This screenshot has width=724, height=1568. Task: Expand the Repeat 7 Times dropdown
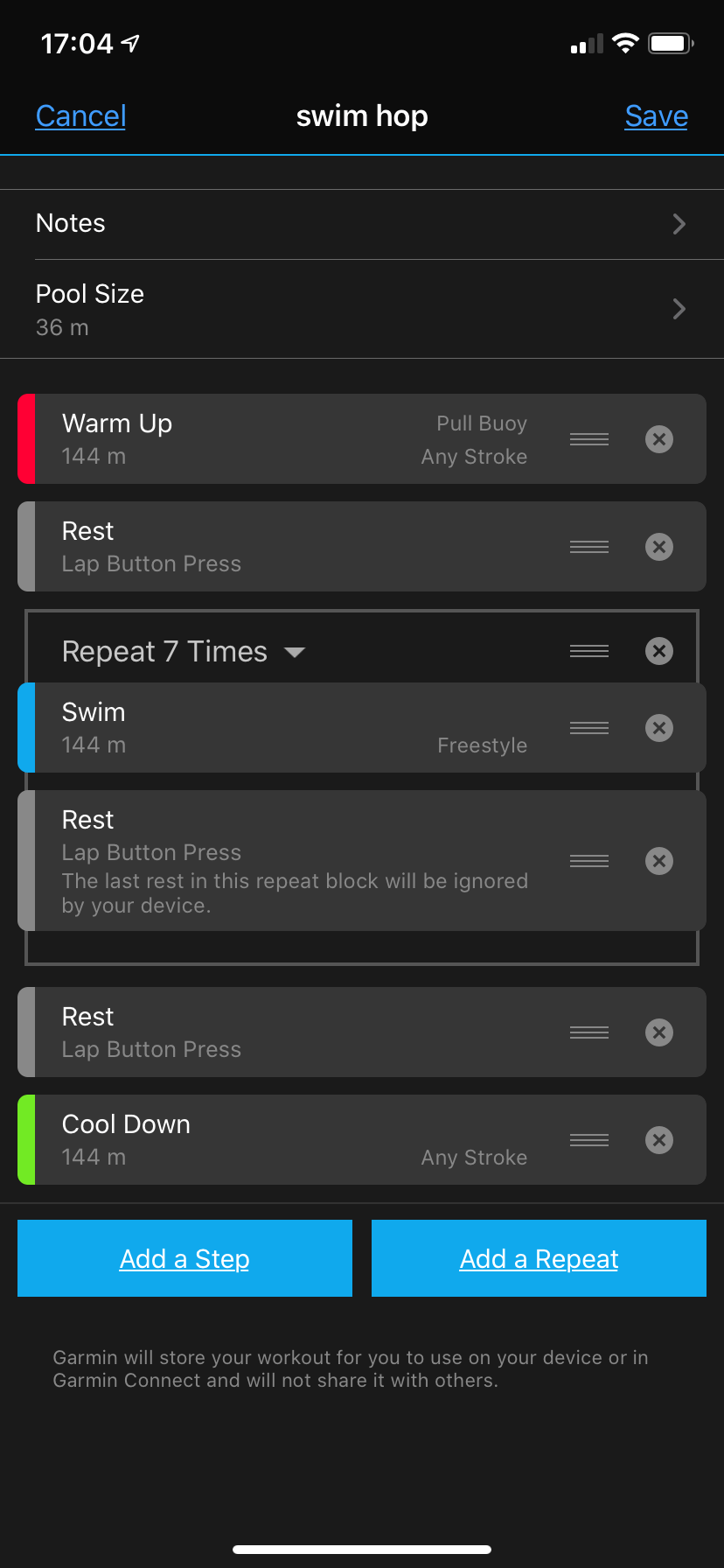[296, 651]
